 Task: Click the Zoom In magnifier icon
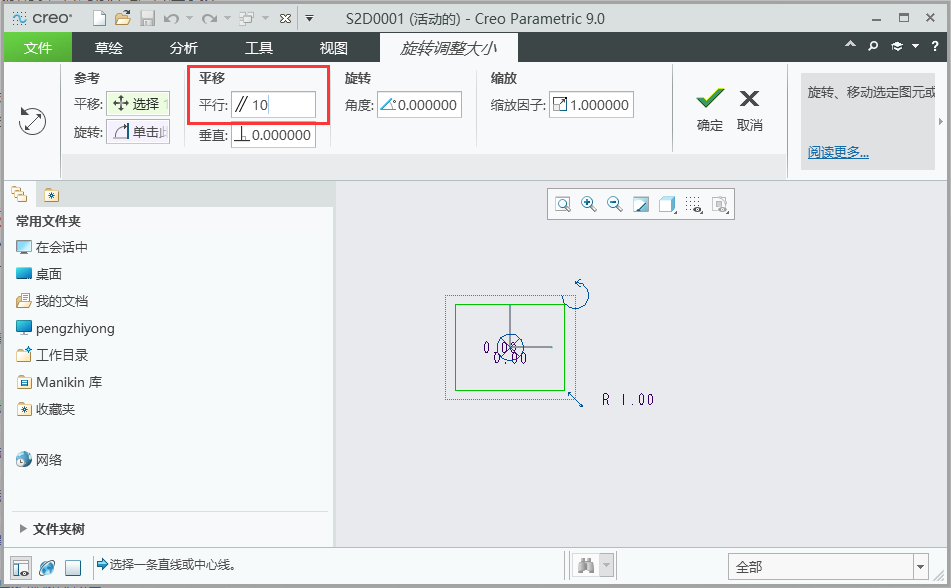[x=588, y=204]
